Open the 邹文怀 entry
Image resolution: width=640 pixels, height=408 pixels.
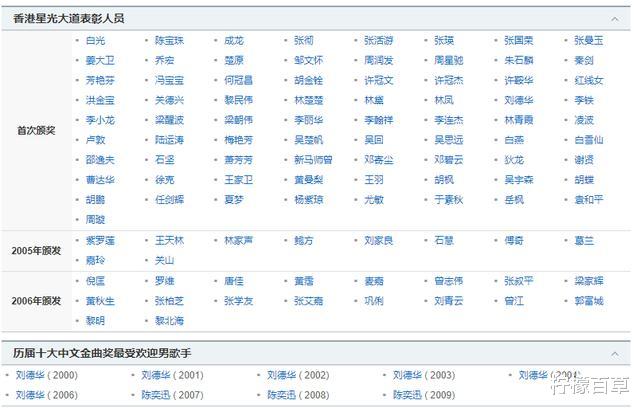coord(309,60)
